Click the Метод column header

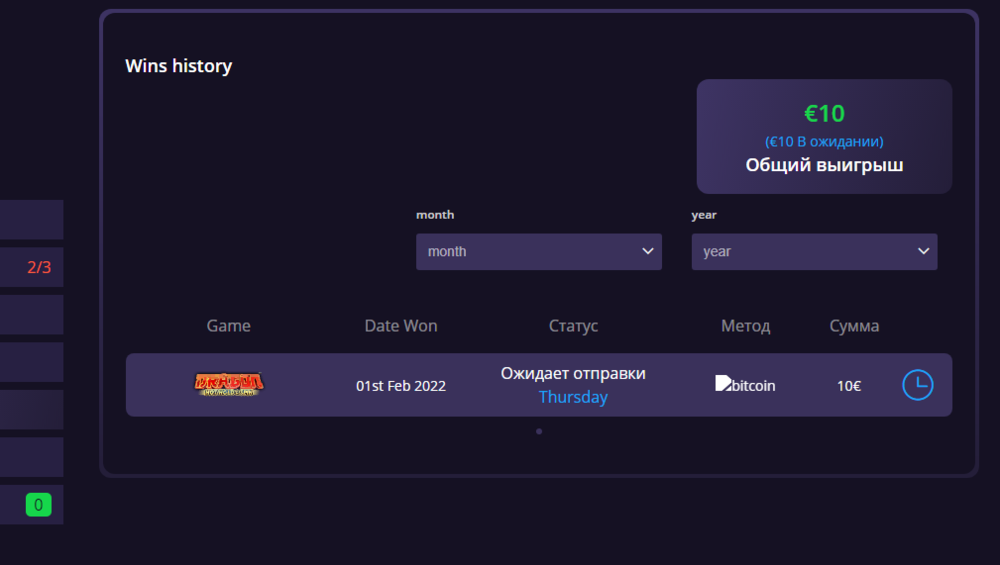coord(746,326)
